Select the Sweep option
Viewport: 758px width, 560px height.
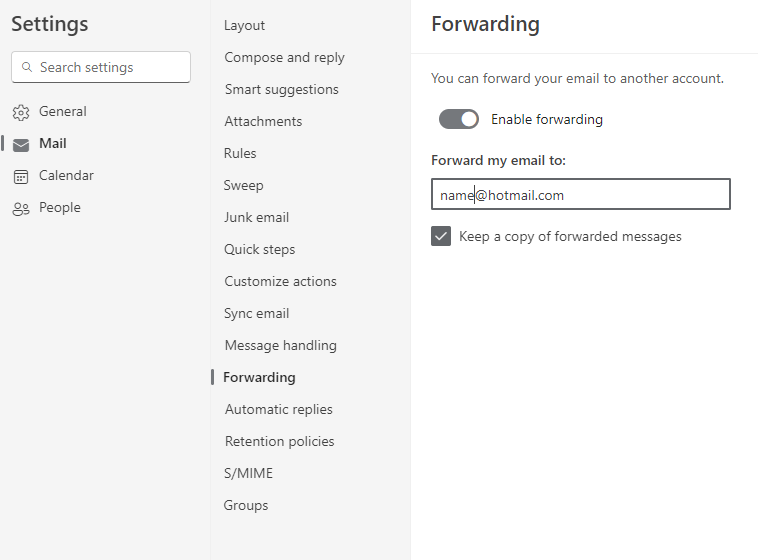click(243, 185)
